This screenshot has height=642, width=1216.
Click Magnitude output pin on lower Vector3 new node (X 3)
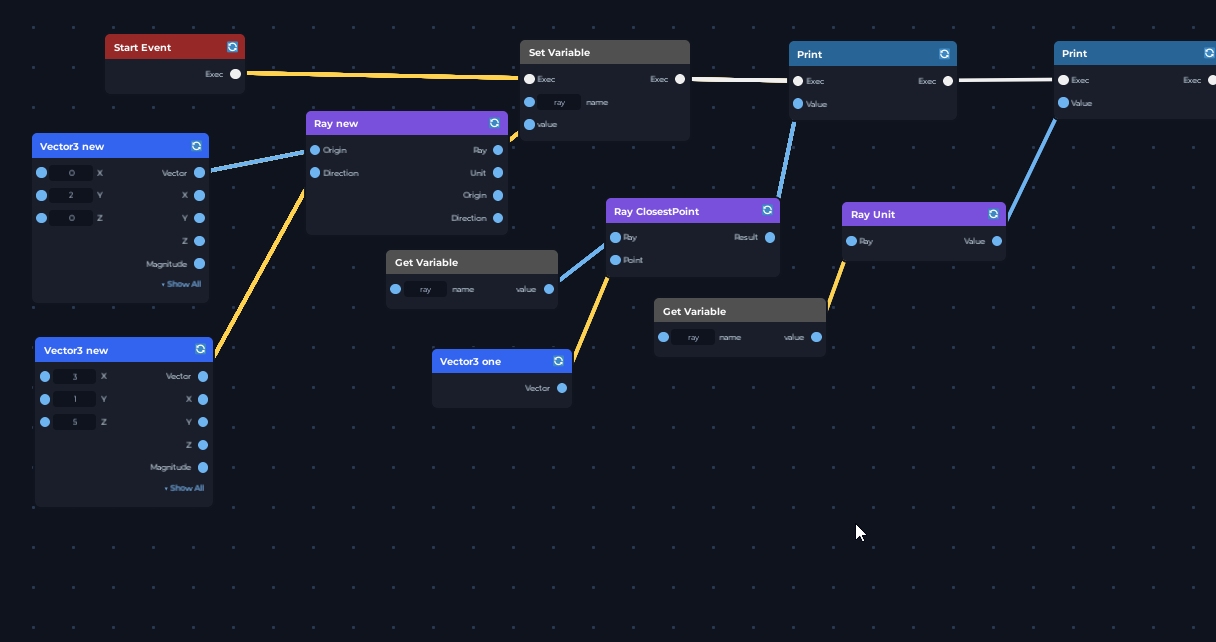tap(203, 467)
